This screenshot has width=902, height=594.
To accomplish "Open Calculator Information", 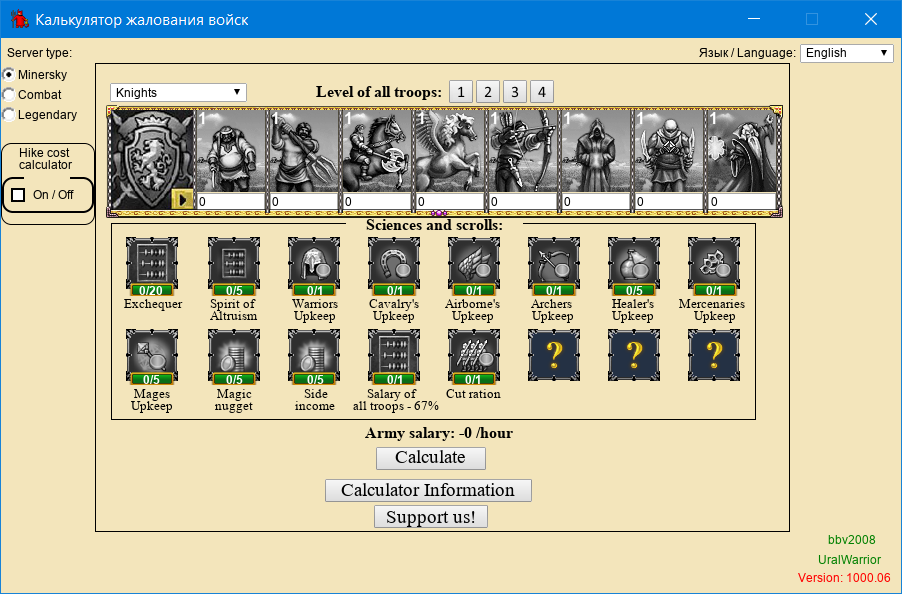I will (x=428, y=490).
